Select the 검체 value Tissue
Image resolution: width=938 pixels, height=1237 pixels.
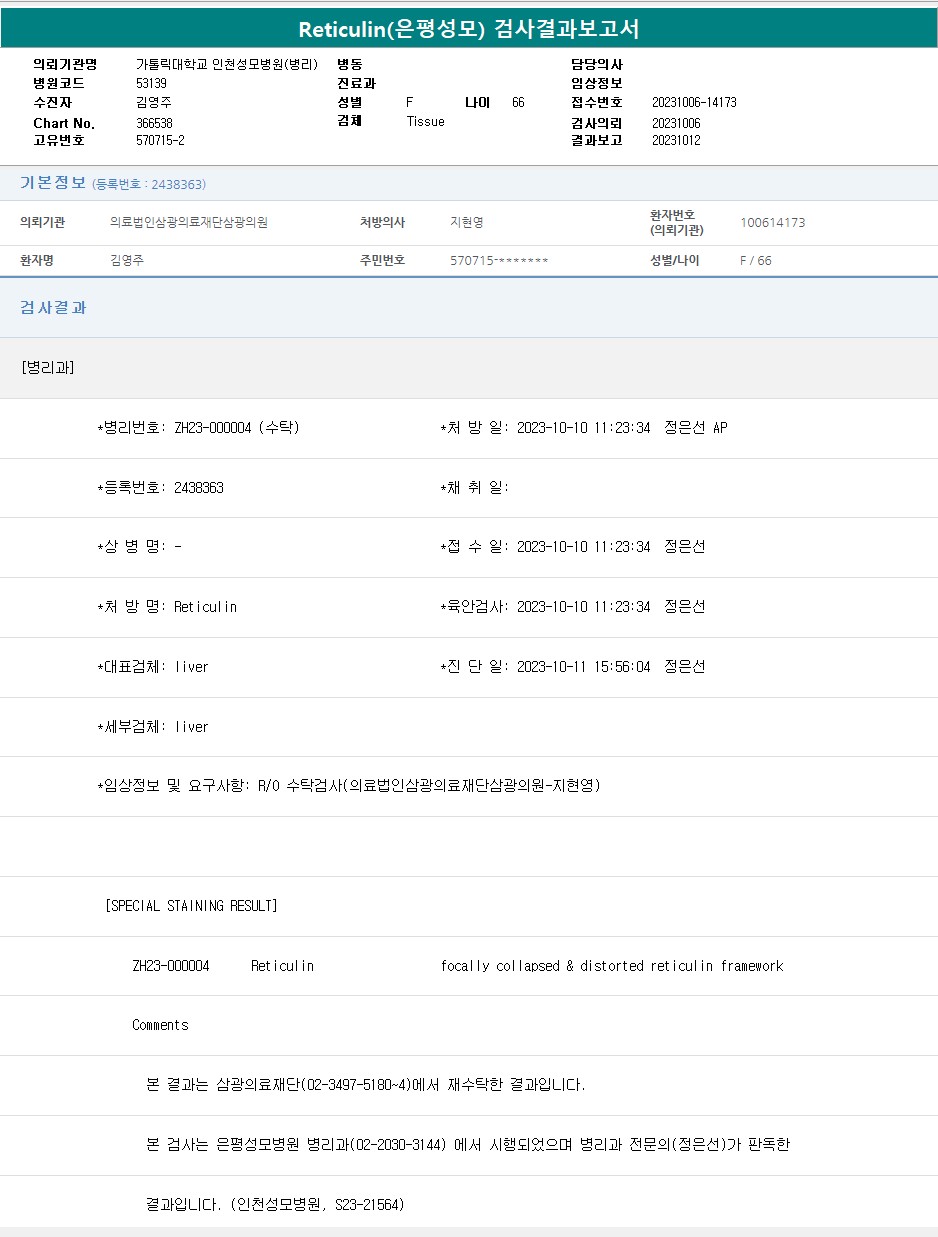point(425,121)
